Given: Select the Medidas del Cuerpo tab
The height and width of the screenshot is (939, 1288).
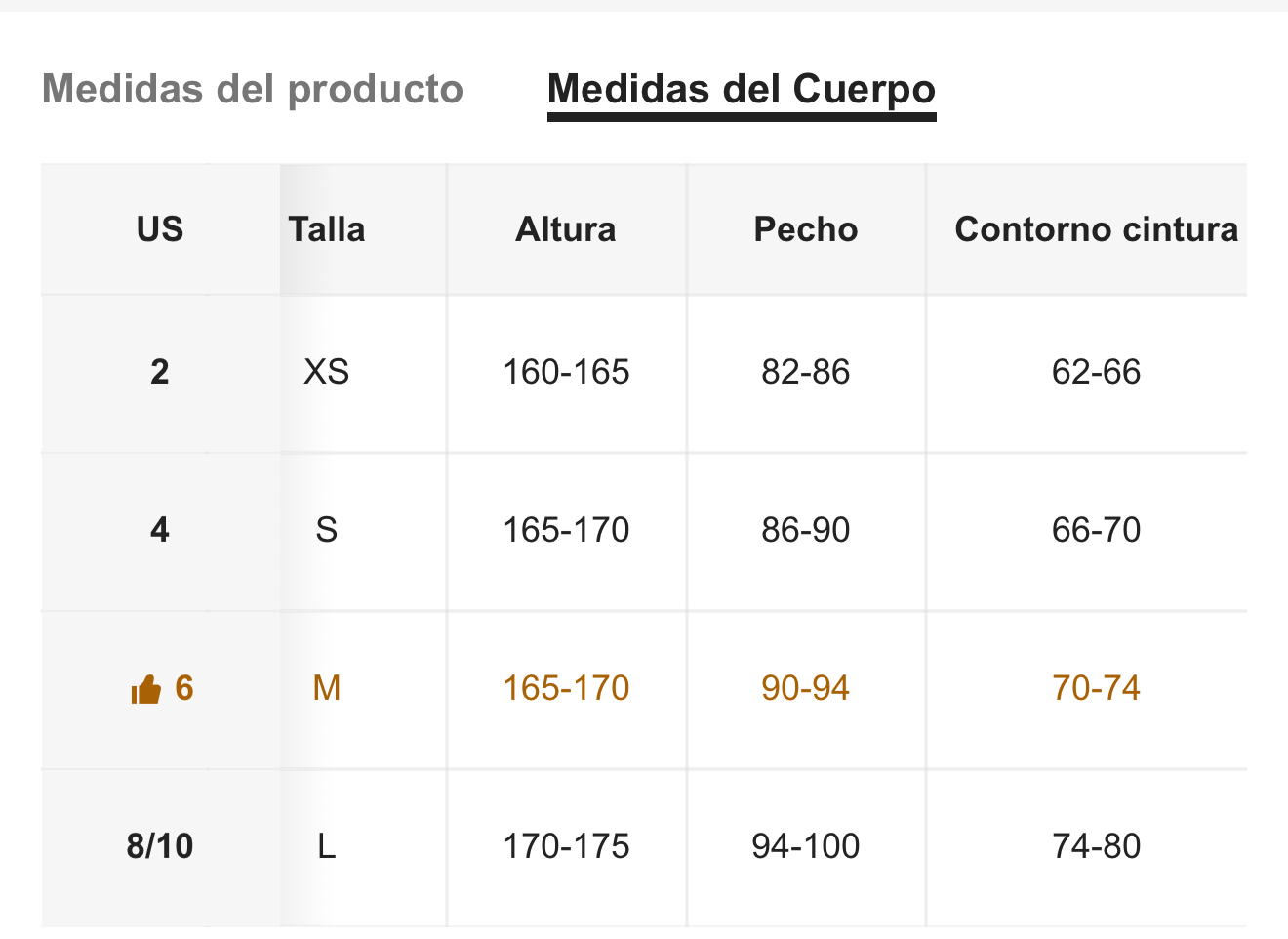Looking at the screenshot, I should [x=742, y=89].
